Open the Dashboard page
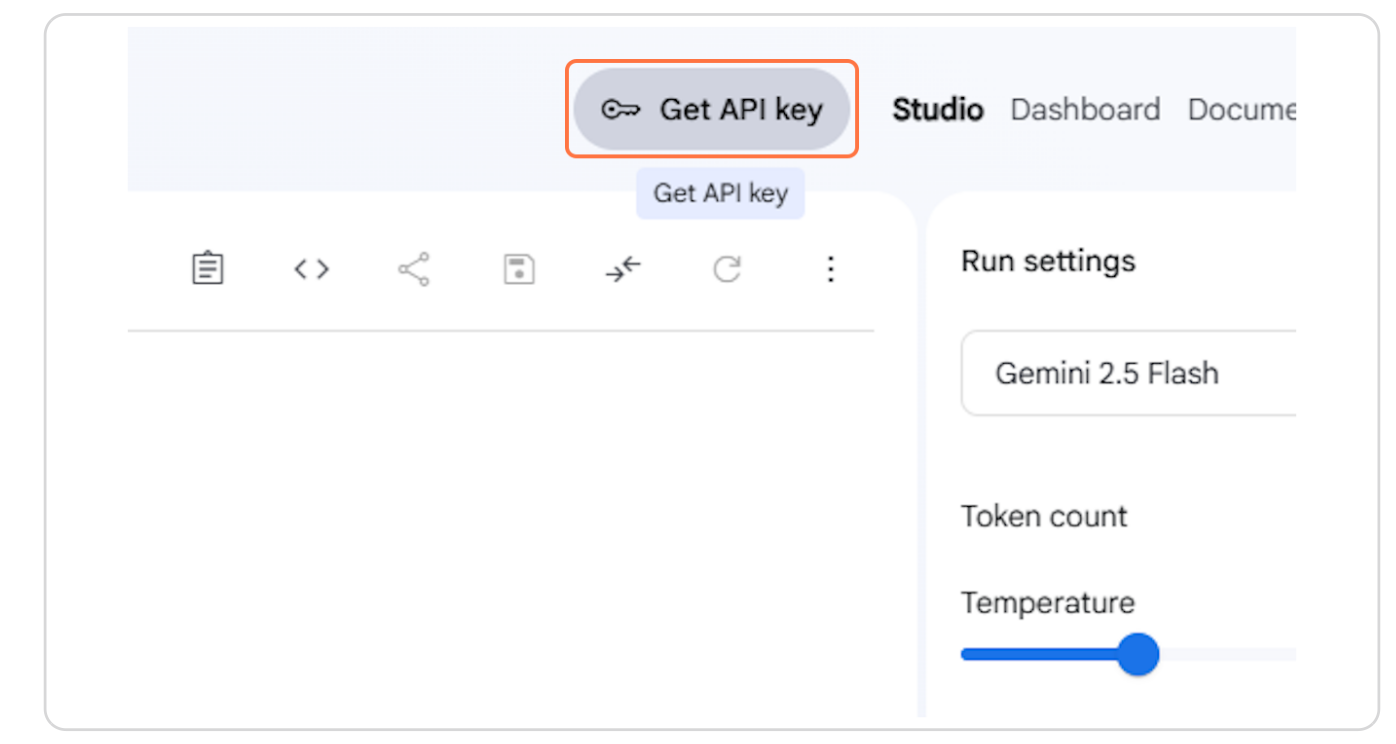The image size is (1396, 744). tap(1085, 109)
